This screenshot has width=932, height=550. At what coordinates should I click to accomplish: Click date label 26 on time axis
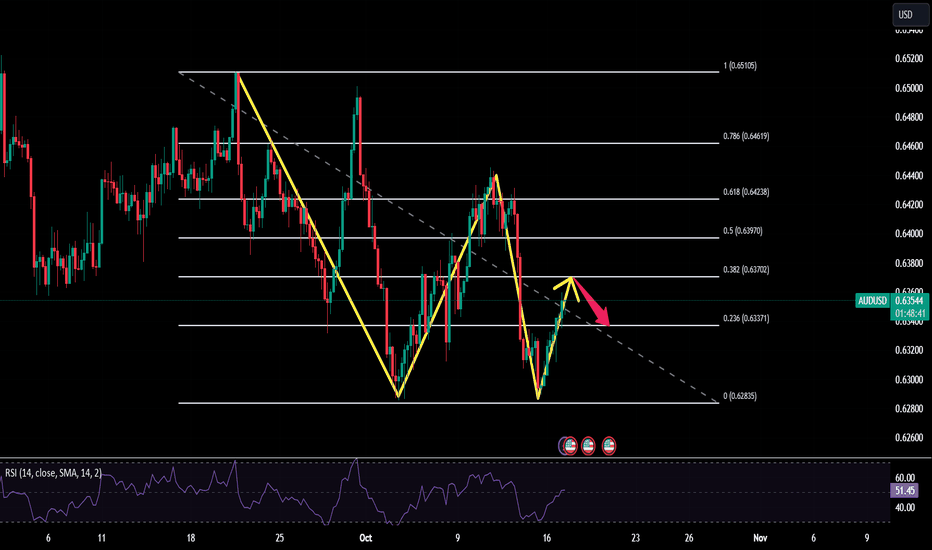pos(688,538)
